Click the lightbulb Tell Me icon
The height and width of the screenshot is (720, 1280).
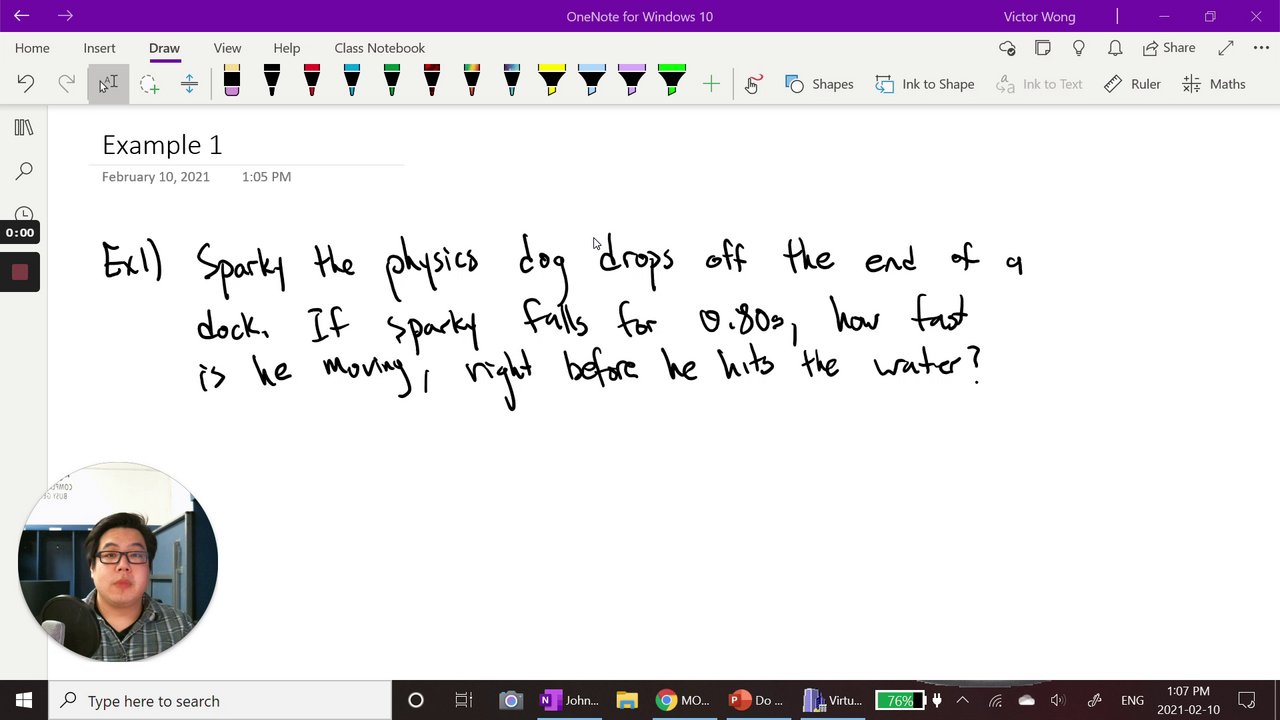(x=1079, y=48)
